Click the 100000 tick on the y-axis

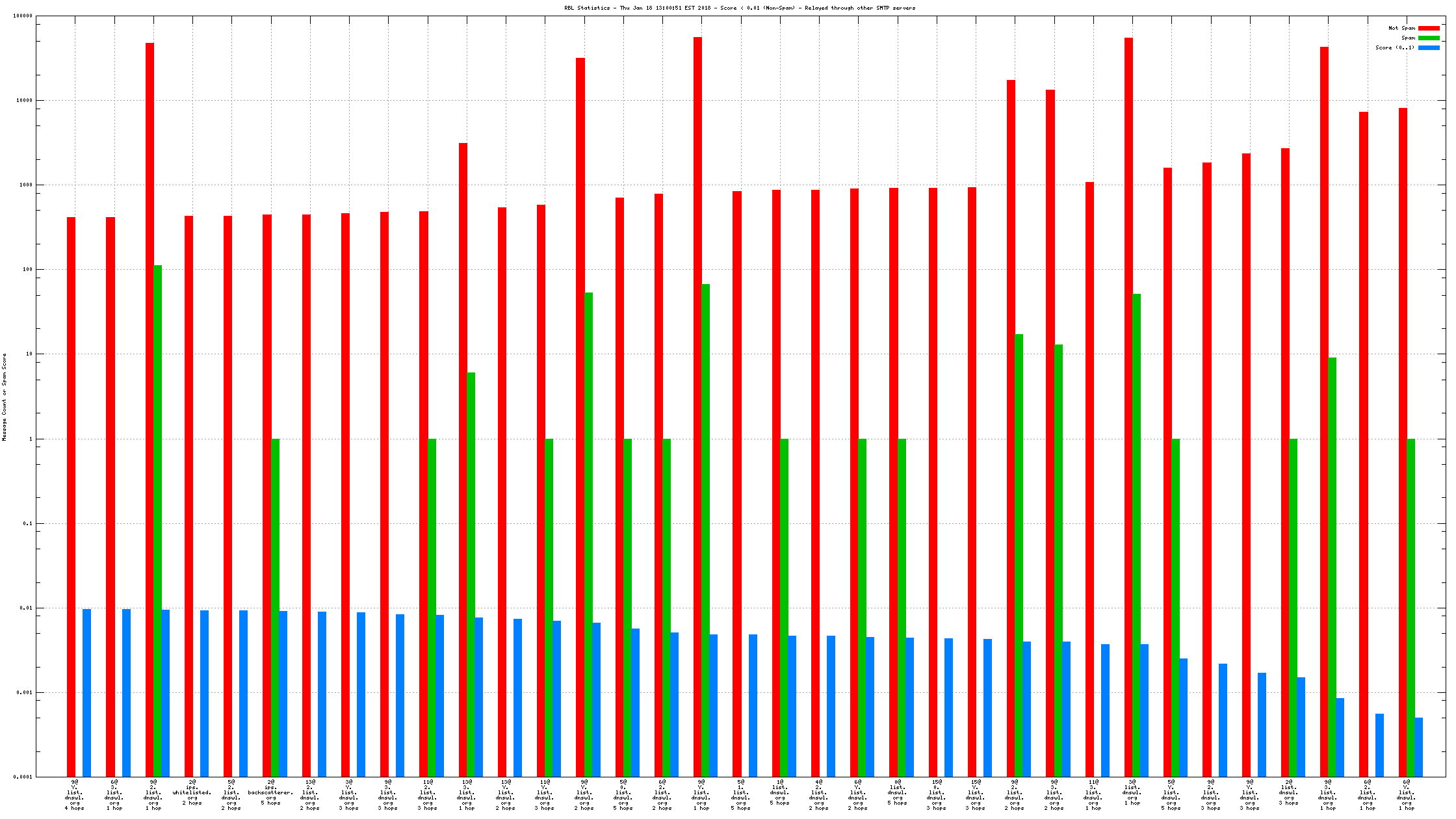tap(22, 16)
